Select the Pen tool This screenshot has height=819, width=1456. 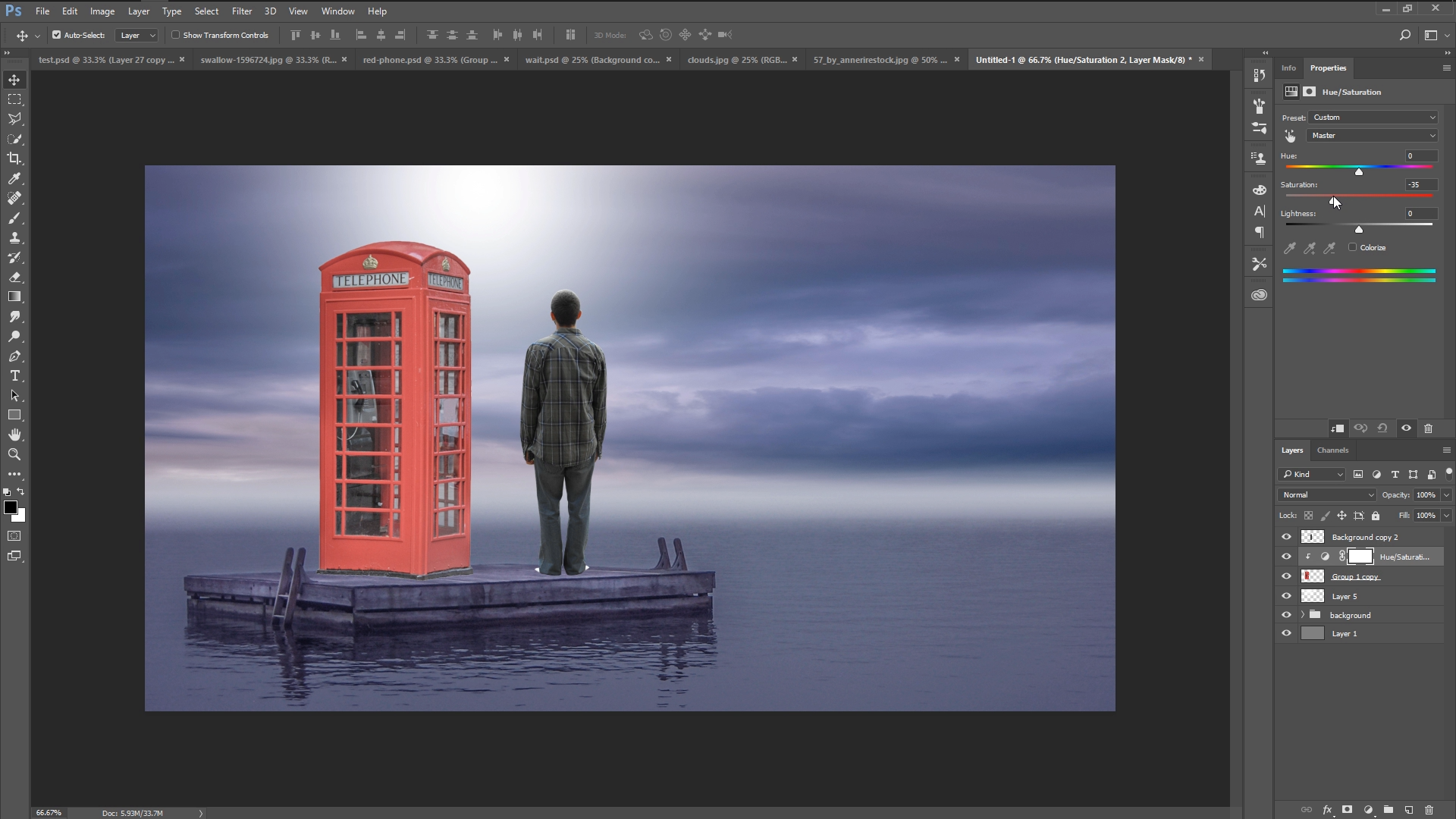point(14,356)
